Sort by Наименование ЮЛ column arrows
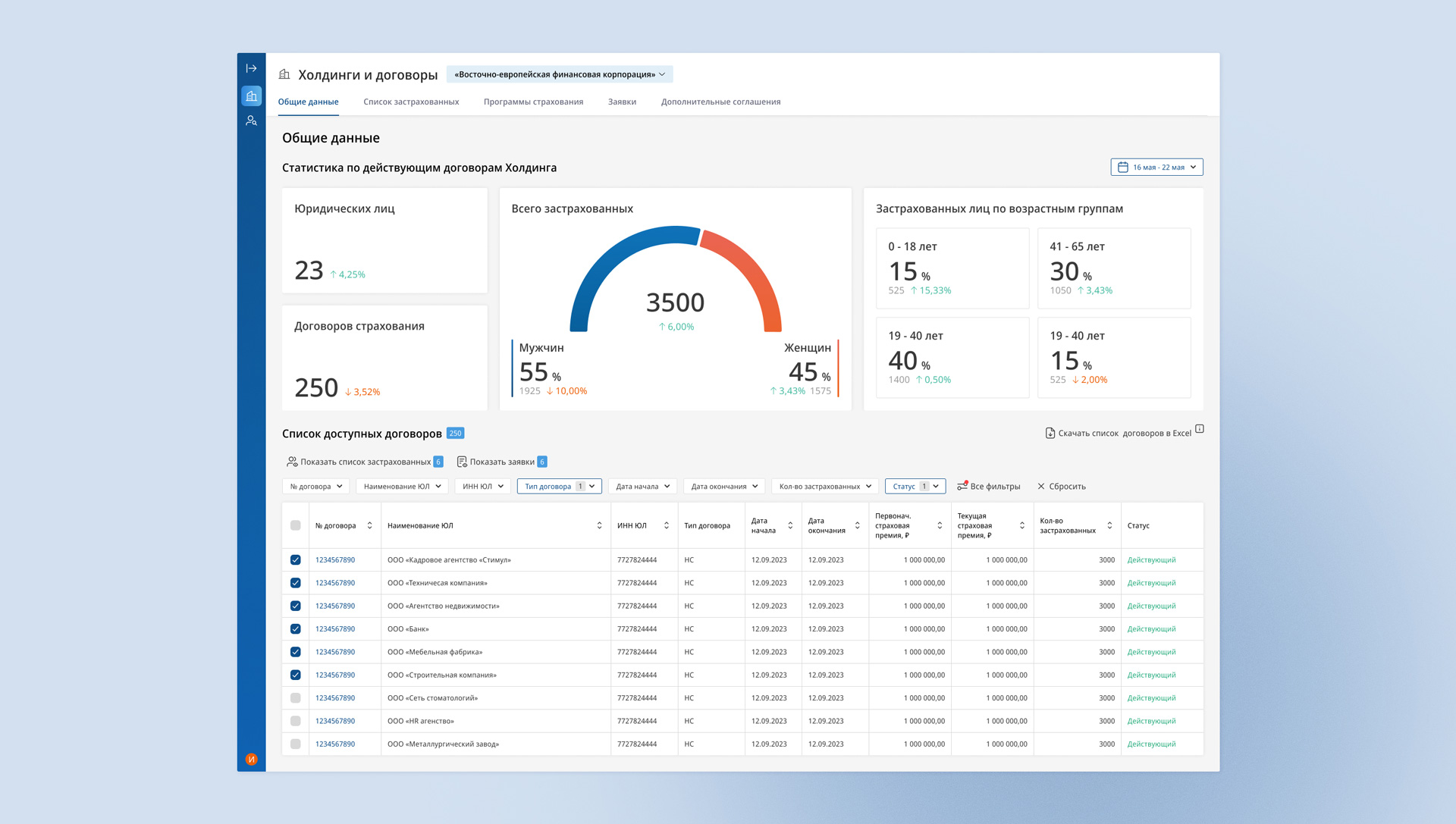Image resolution: width=1456 pixels, height=824 pixels. tap(599, 525)
